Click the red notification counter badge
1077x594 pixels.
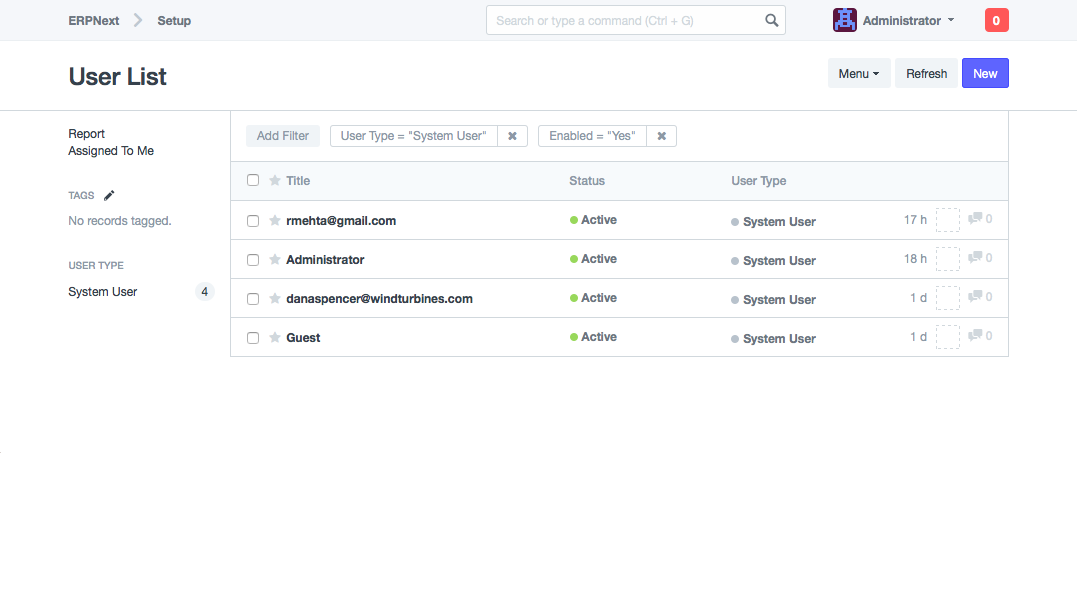(996, 19)
